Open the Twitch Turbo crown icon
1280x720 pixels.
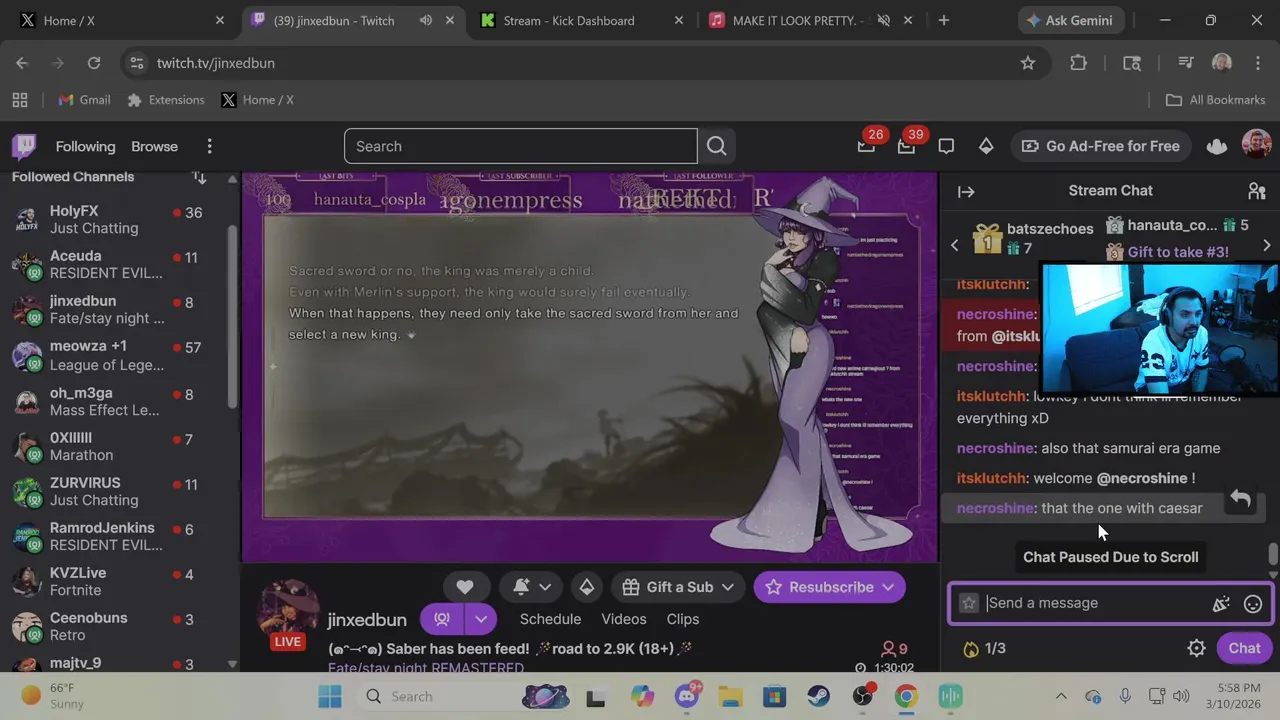click(x=1217, y=146)
